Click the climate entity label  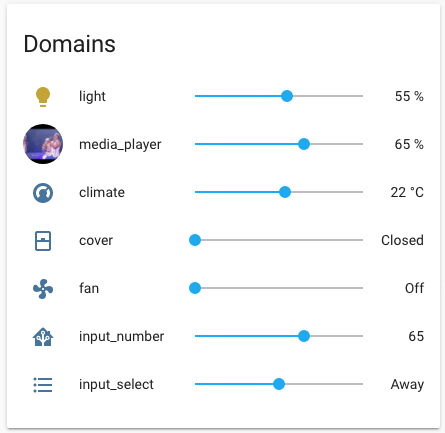102,192
